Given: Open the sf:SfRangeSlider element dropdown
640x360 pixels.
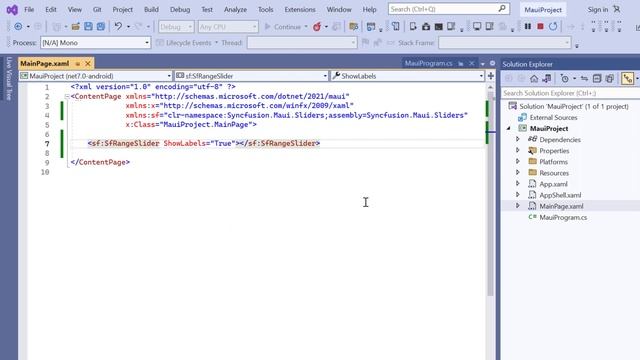Looking at the screenshot, I should coord(251,76).
